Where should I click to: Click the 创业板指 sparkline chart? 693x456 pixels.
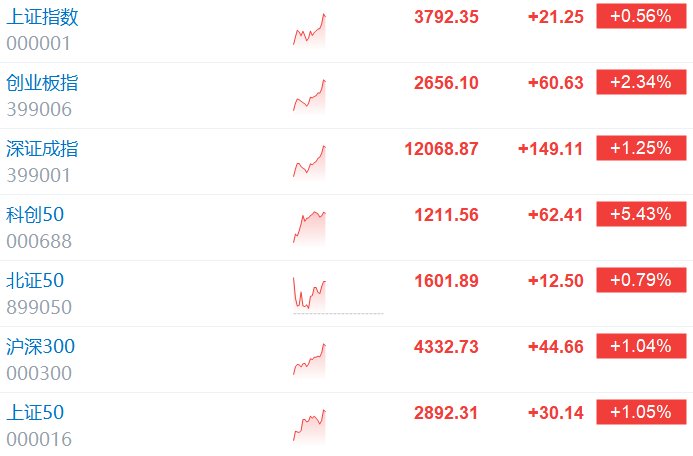tap(309, 95)
